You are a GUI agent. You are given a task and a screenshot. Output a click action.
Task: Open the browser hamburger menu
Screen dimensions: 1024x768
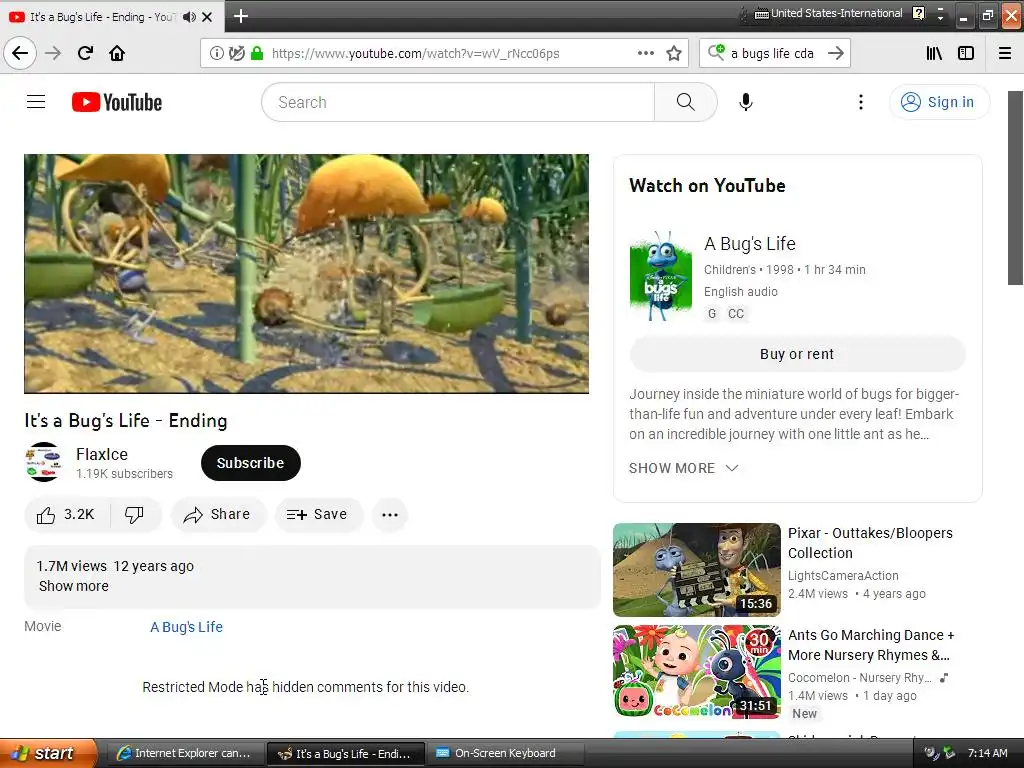(x=1005, y=53)
